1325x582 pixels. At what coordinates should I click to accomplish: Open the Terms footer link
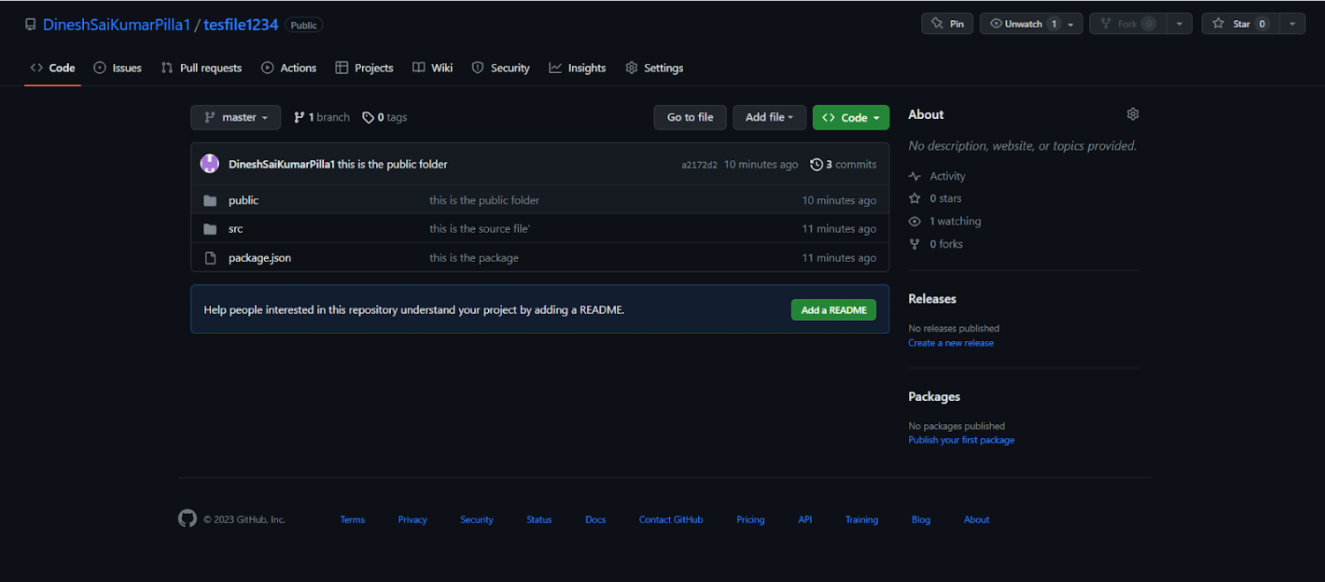352,520
